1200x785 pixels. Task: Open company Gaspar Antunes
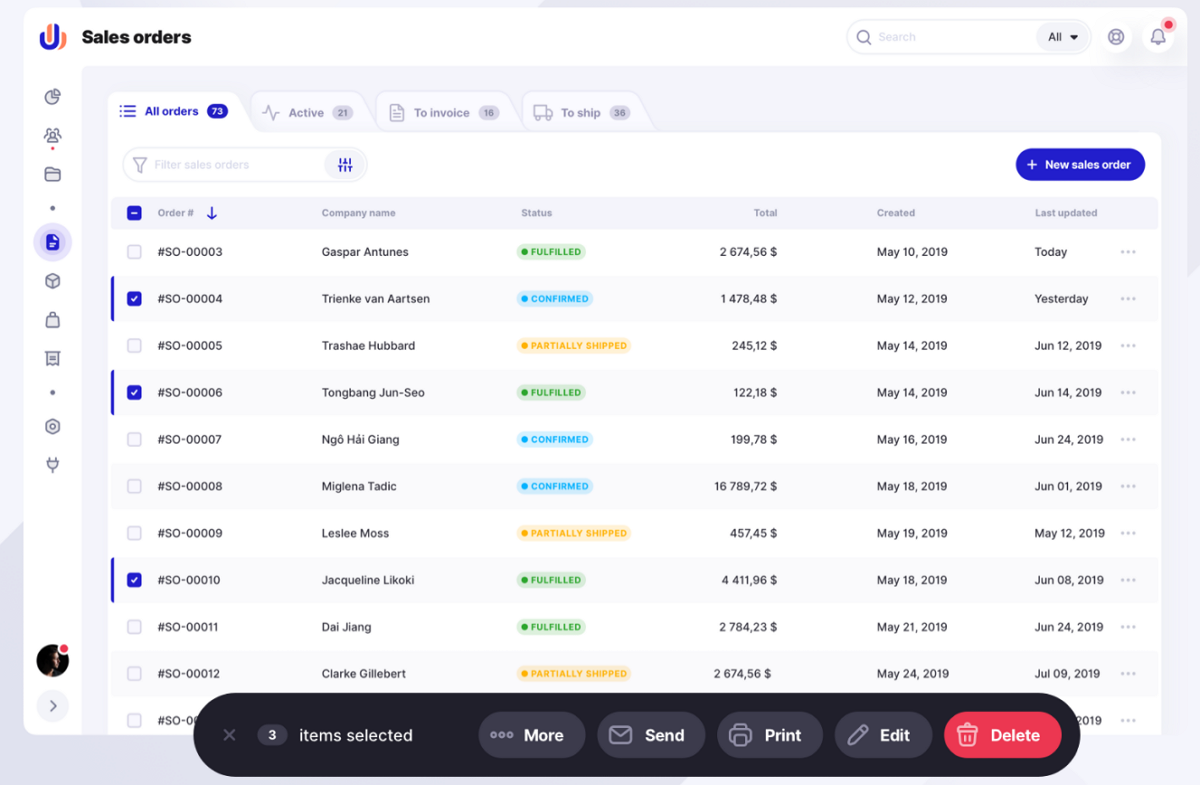pos(365,252)
